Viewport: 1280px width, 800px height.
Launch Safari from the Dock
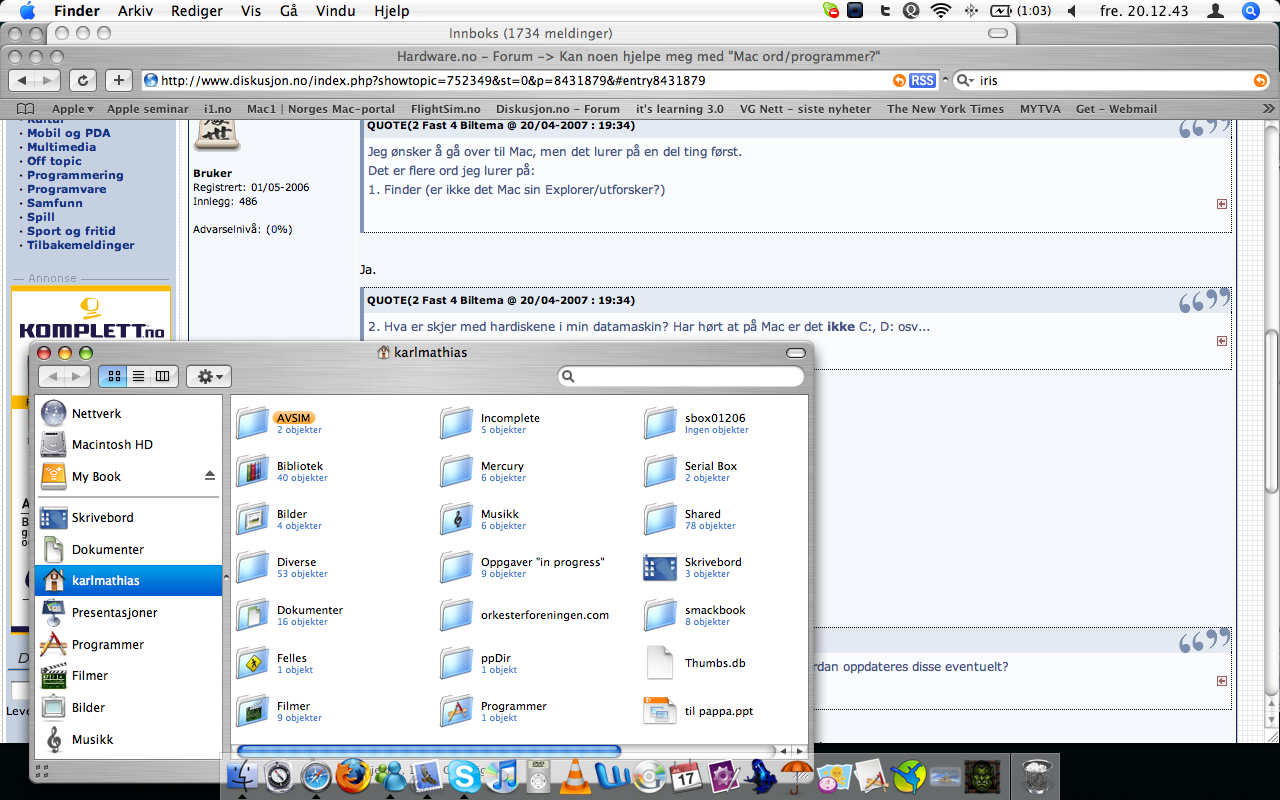tap(316, 775)
